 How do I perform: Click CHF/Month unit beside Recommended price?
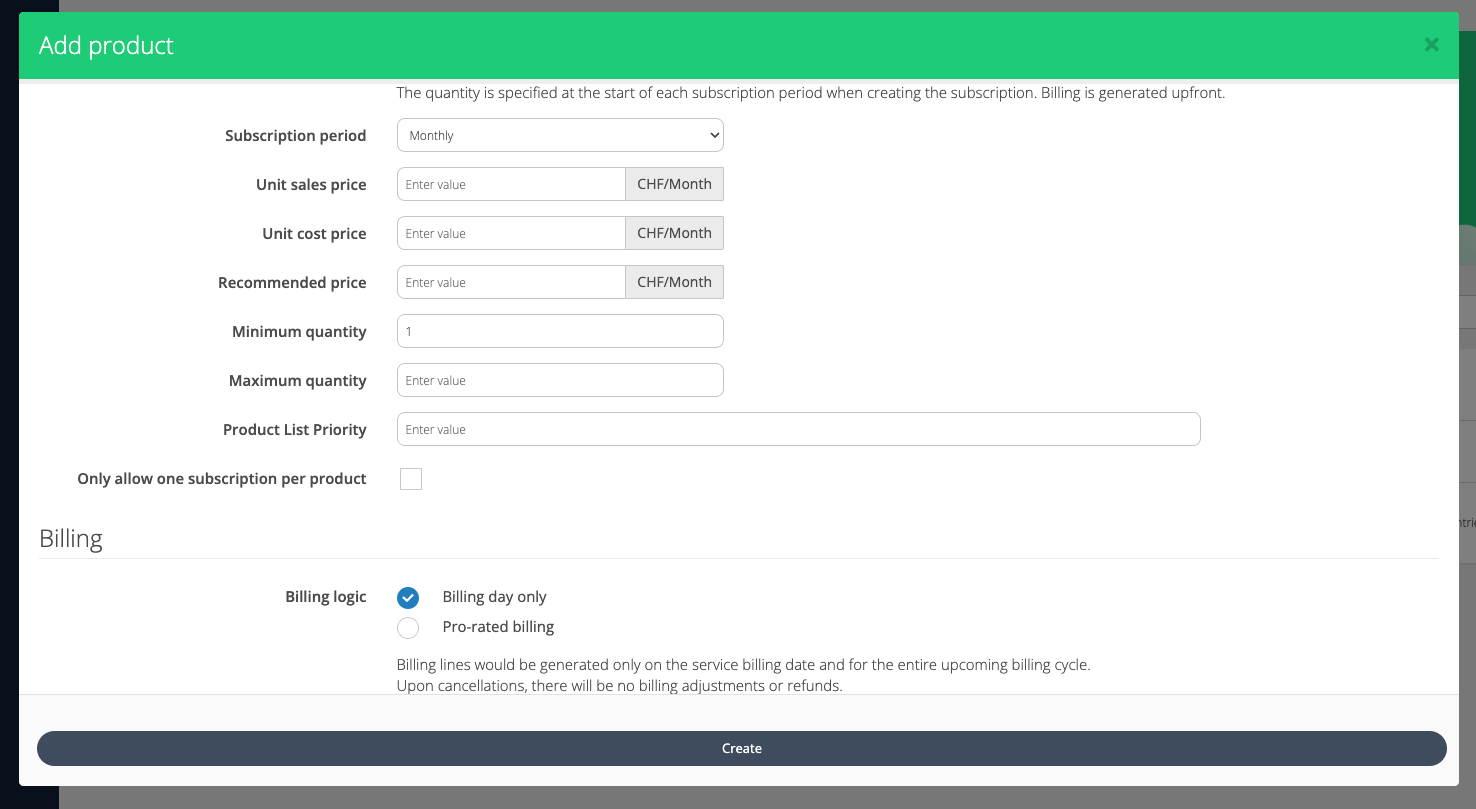click(674, 283)
